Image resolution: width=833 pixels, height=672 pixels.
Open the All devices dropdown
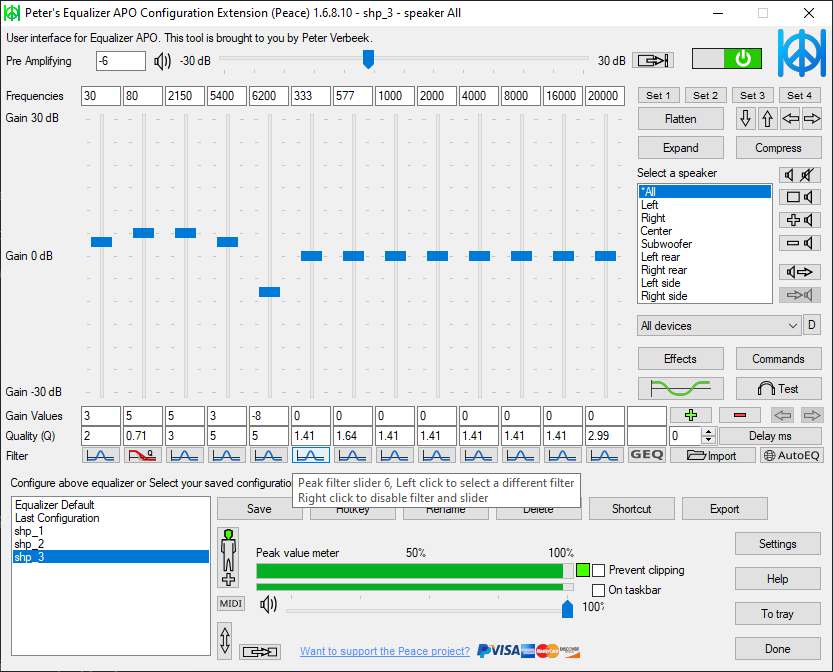pyautogui.click(x=719, y=326)
